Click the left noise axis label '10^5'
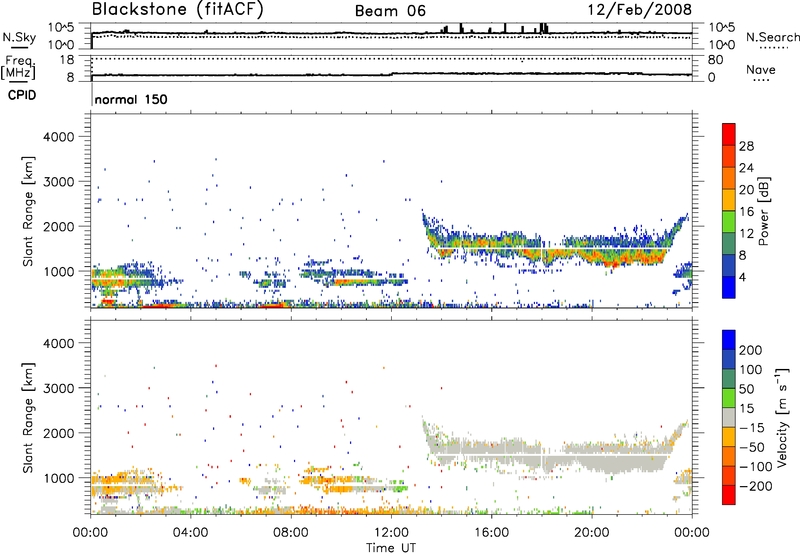Image resolution: width=800 pixels, height=554 pixels. pyautogui.click(x=62, y=27)
